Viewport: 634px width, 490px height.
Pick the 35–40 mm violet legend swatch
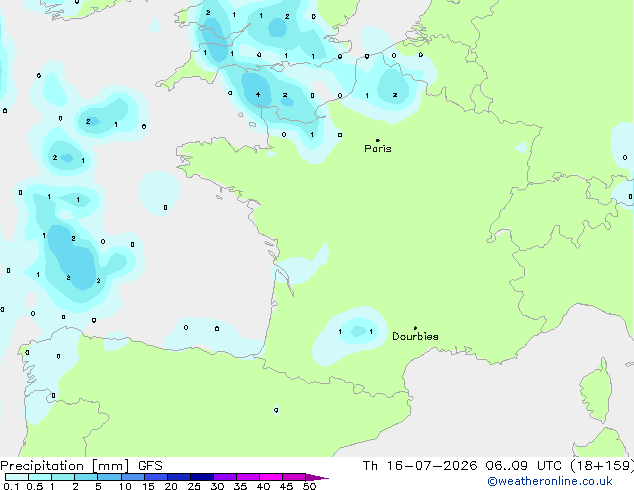(247, 477)
